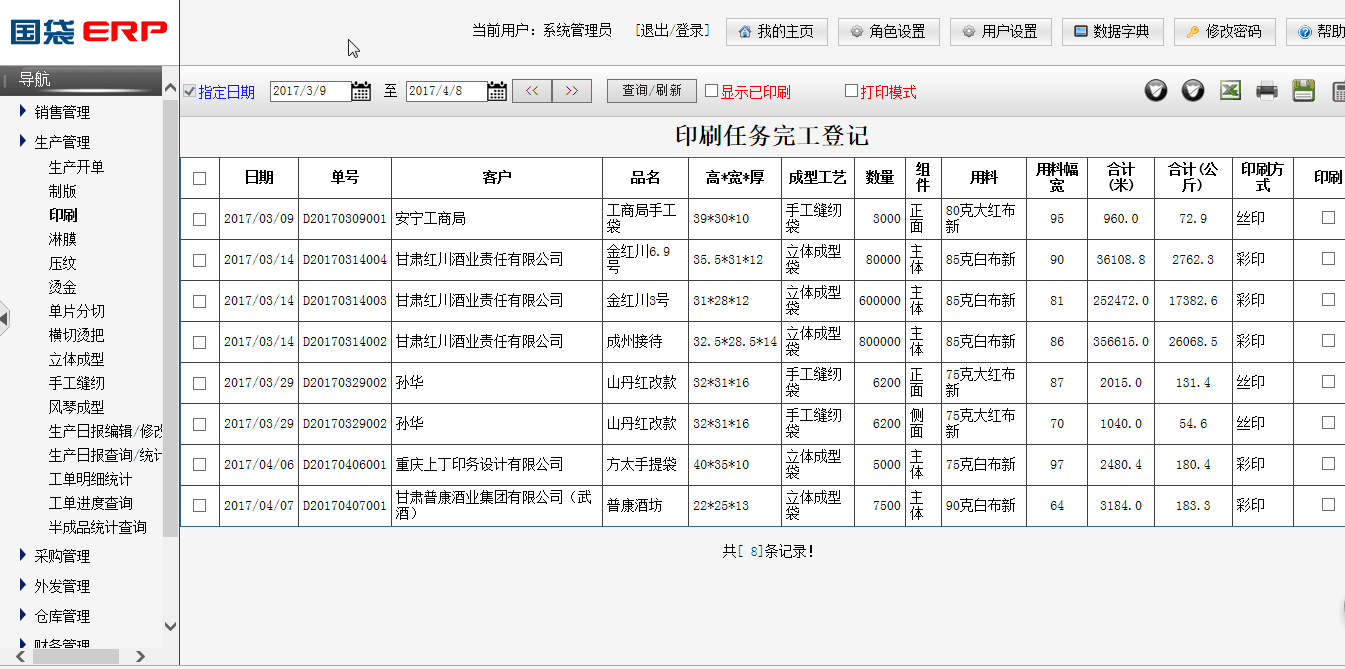Click the 查询/刷新 button
The width and height of the screenshot is (1345, 669).
(x=651, y=91)
